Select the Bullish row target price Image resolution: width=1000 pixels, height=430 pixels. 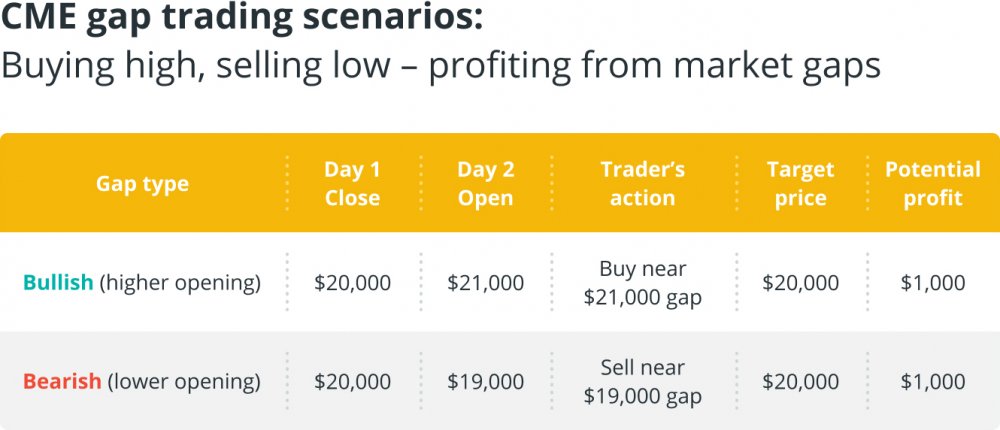click(800, 283)
